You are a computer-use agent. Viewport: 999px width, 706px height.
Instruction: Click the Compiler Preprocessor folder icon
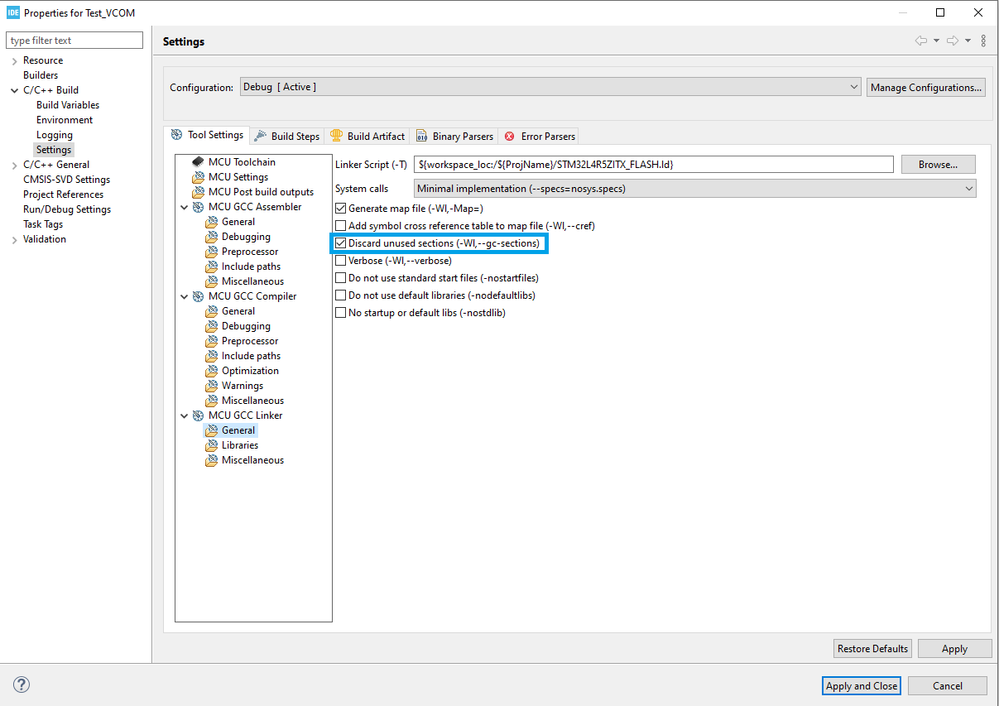(212, 341)
